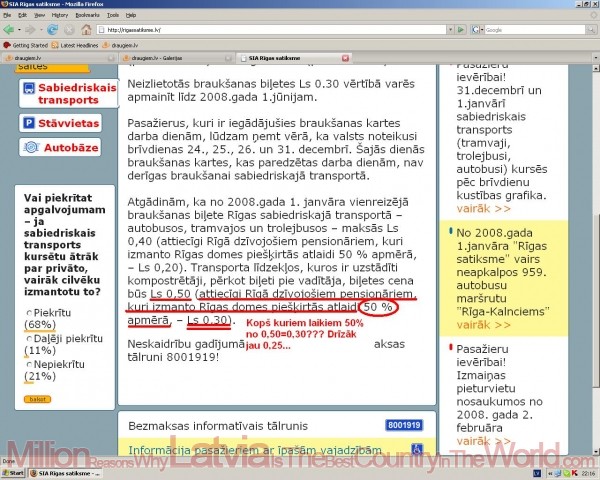Click the Home toolbar icon

click(84, 29)
